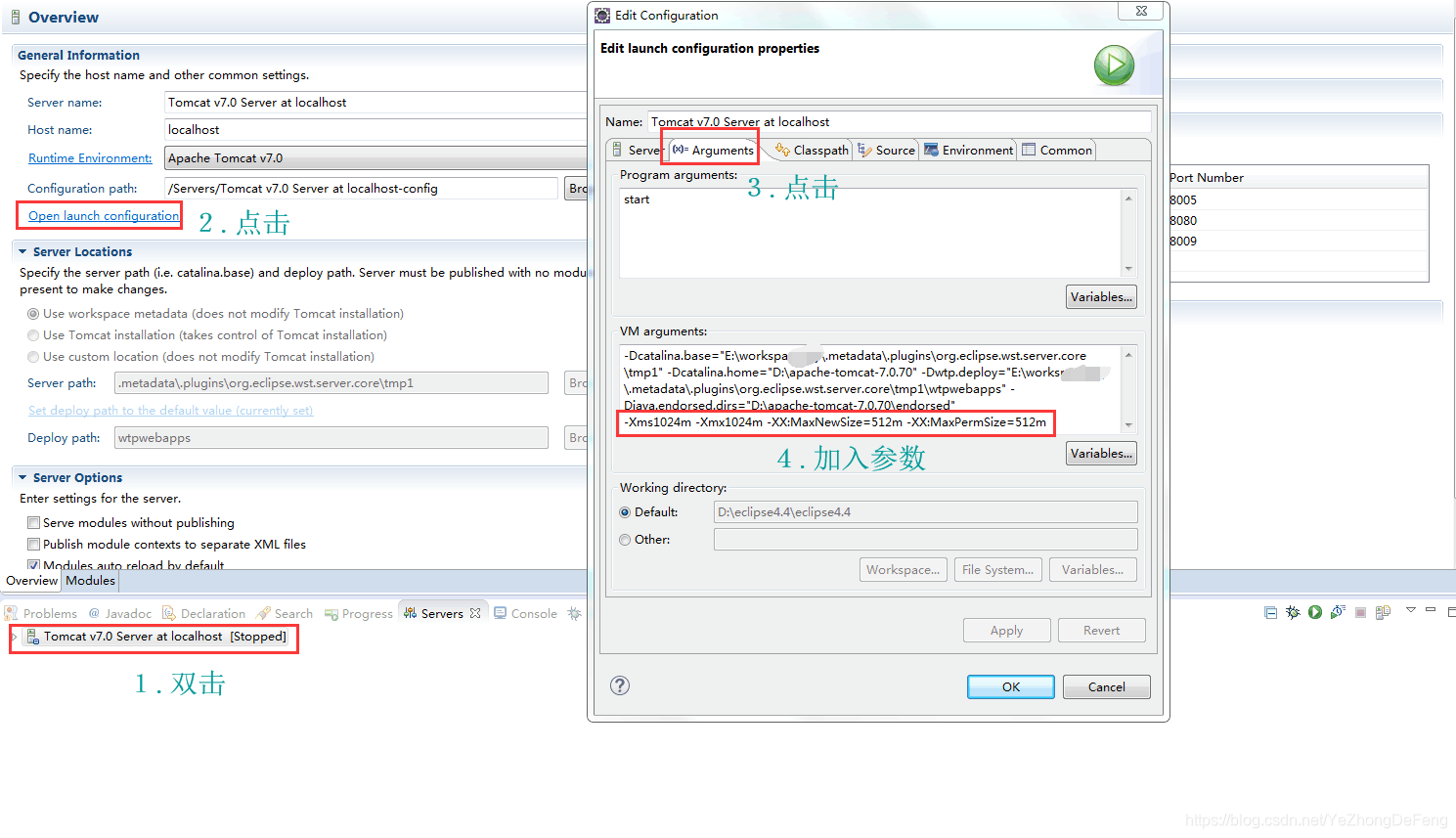The image size is (1456, 838).
Task: Click the Apply button
Action: tap(1007, 631)
